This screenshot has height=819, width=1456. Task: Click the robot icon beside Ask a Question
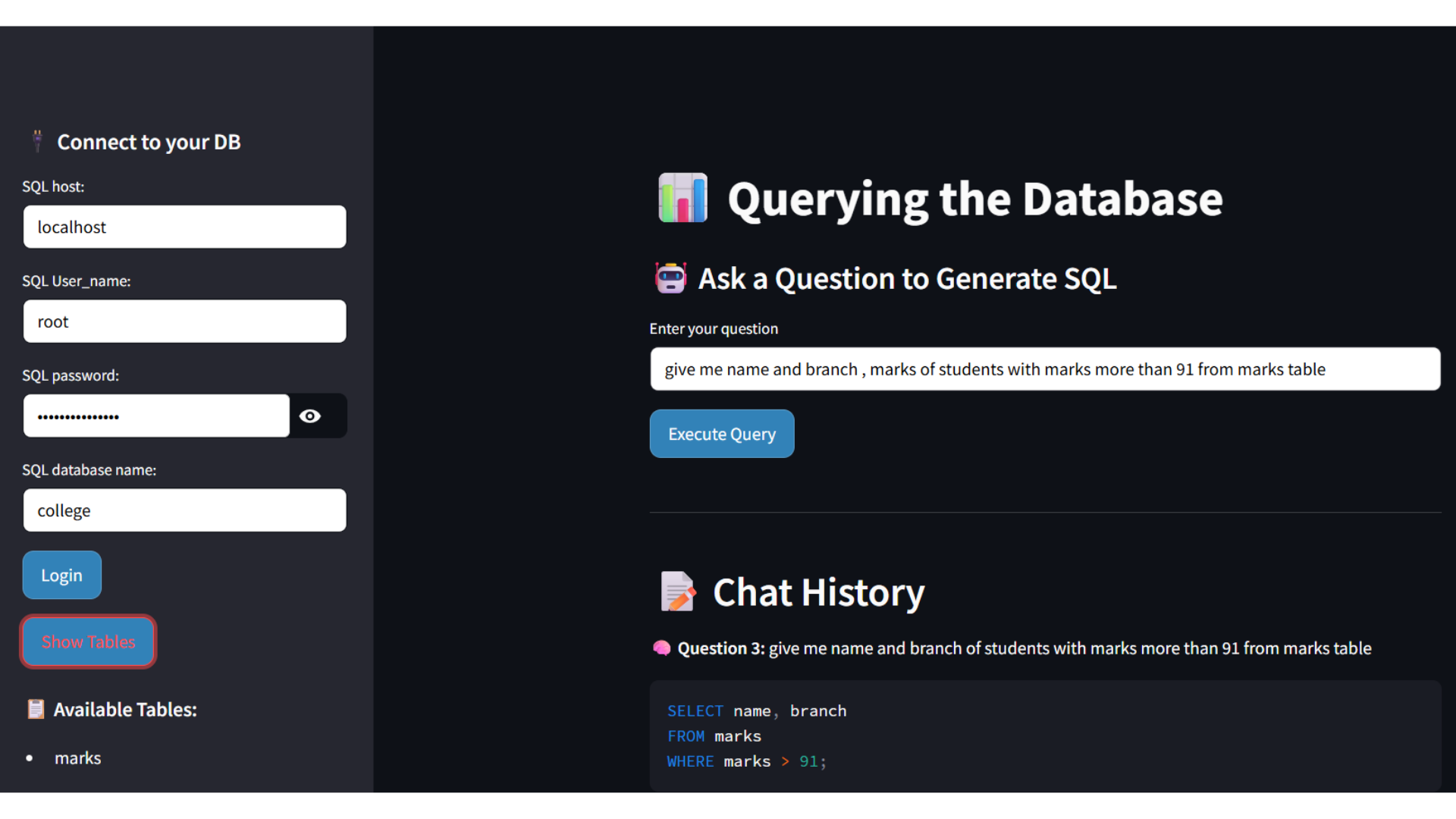[x=670, y=278]
